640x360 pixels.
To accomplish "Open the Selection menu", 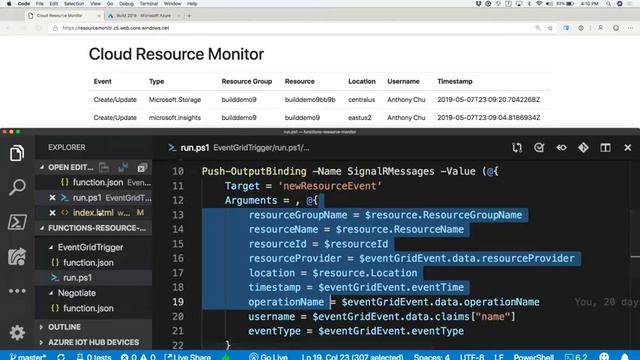I will 74,4.
